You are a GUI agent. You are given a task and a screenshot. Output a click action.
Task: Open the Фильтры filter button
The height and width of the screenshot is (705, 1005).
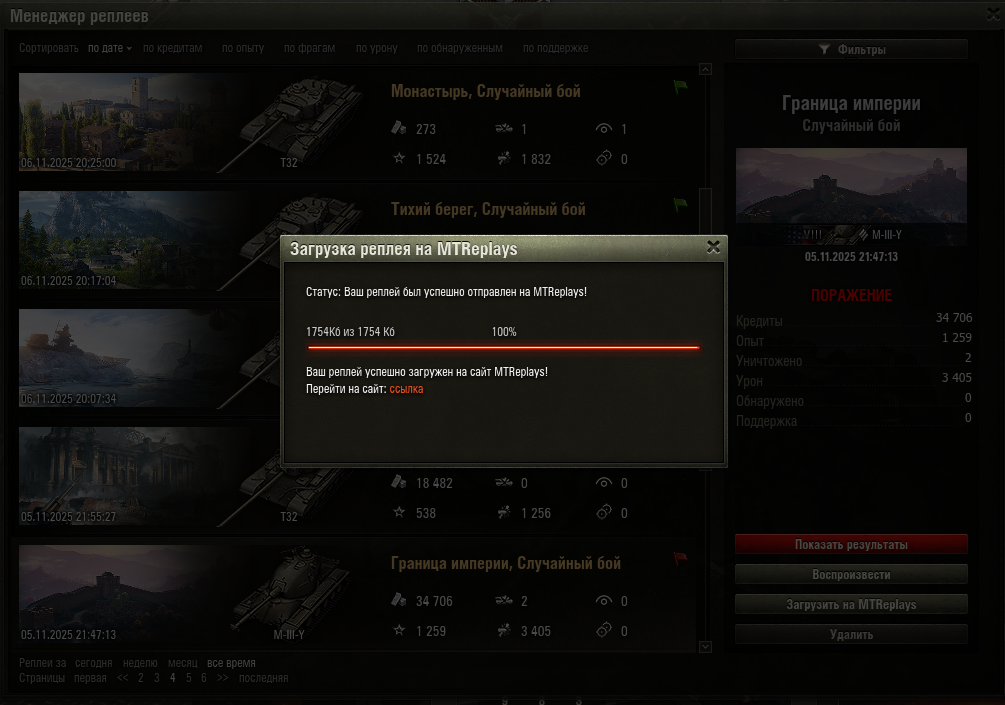[x=851, y=49]
